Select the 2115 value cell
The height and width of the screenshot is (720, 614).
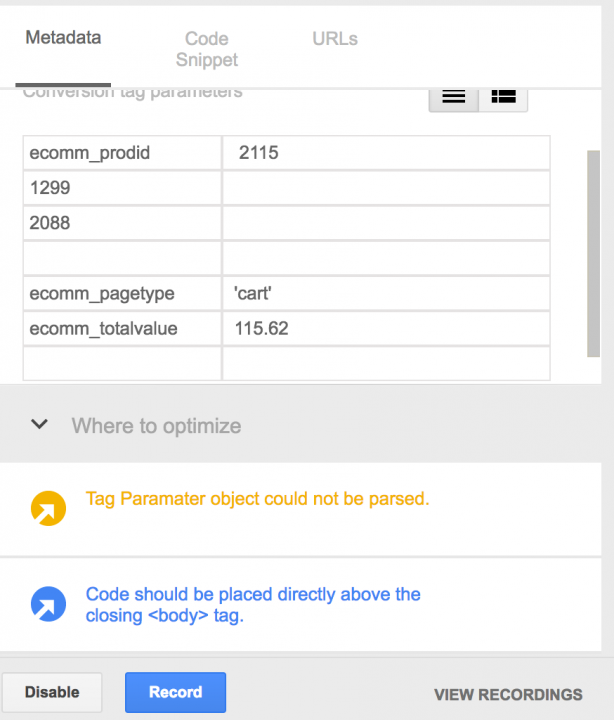pyautogui.click(x=386, y=153)
